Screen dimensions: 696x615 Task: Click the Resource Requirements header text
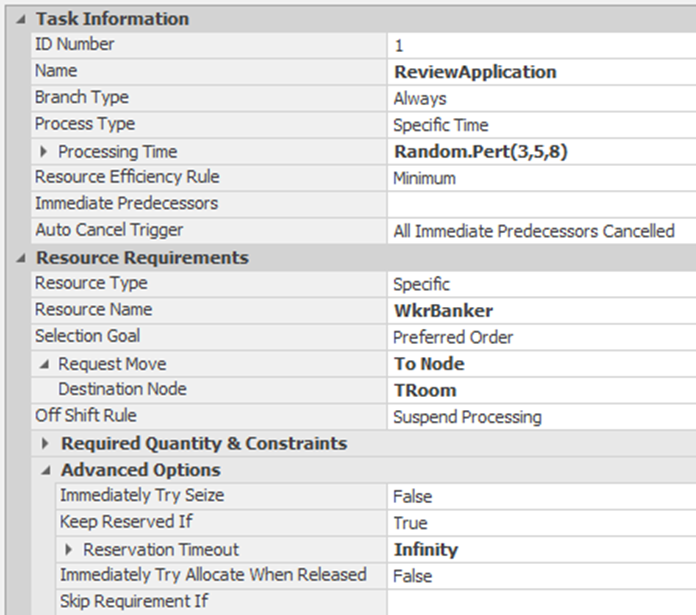pyautogui.click(x=142, y=258)
